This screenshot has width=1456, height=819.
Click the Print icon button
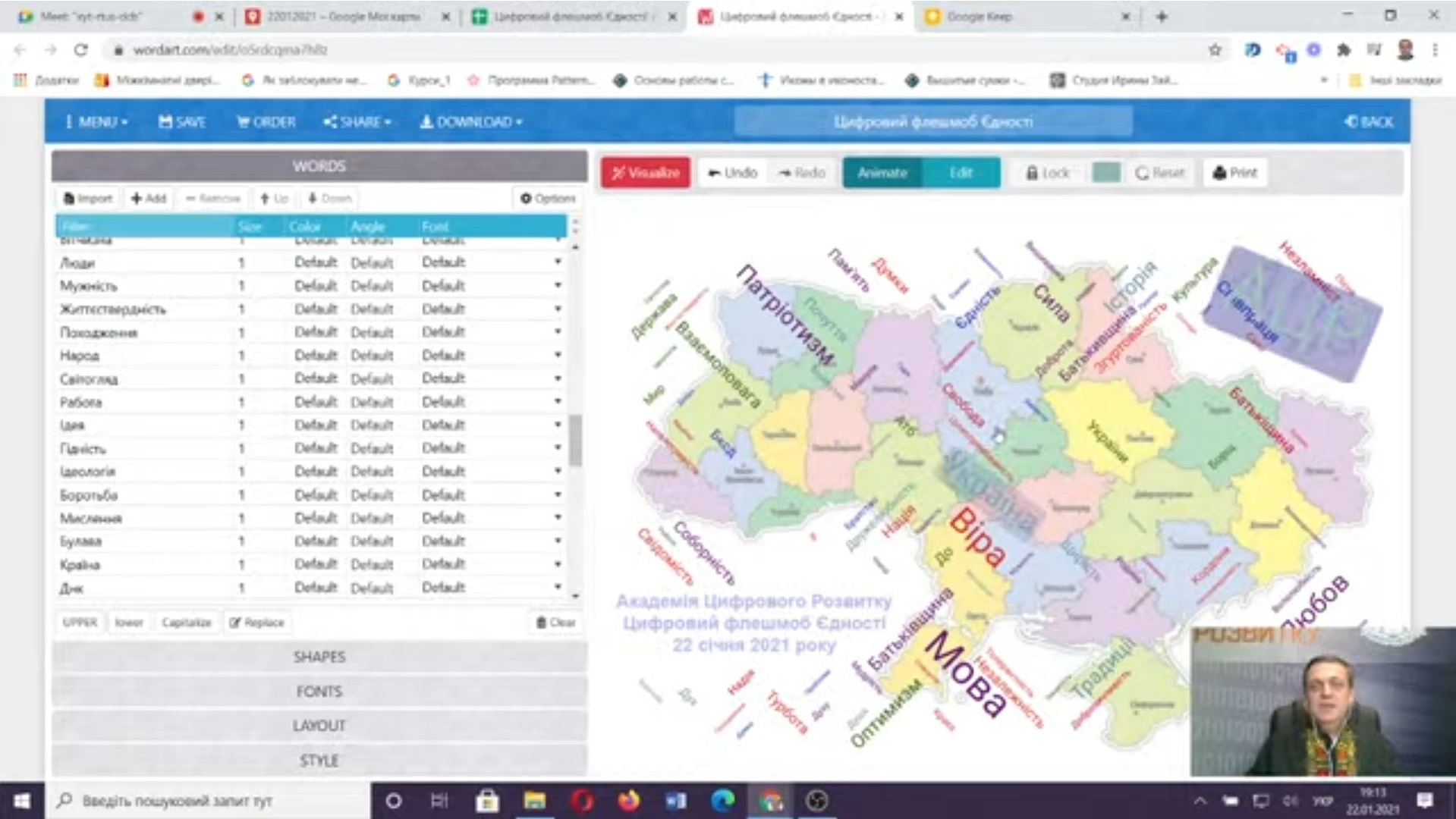pyautogui.click(x=1234, y=173)
